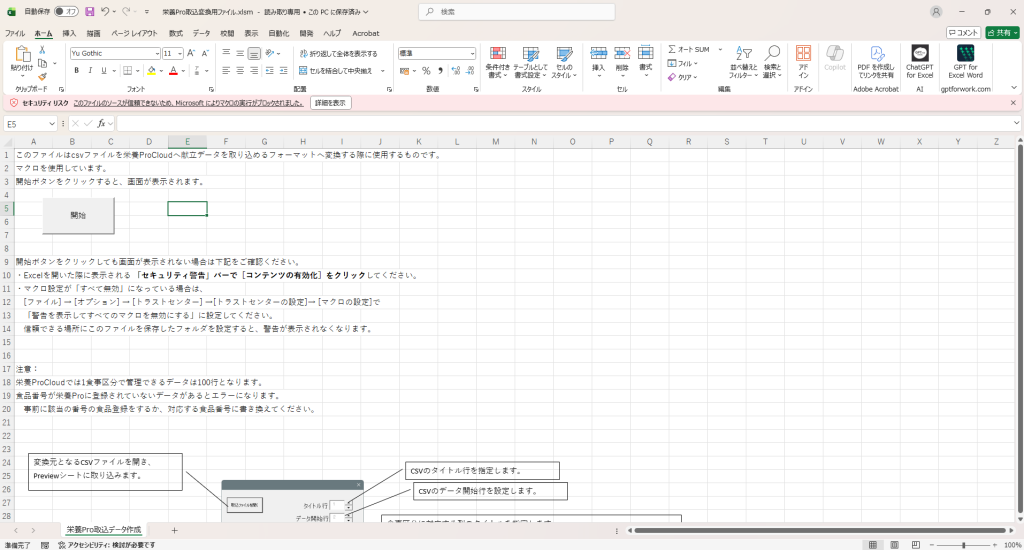Click the red font color swatch

[x=173, y=71]
